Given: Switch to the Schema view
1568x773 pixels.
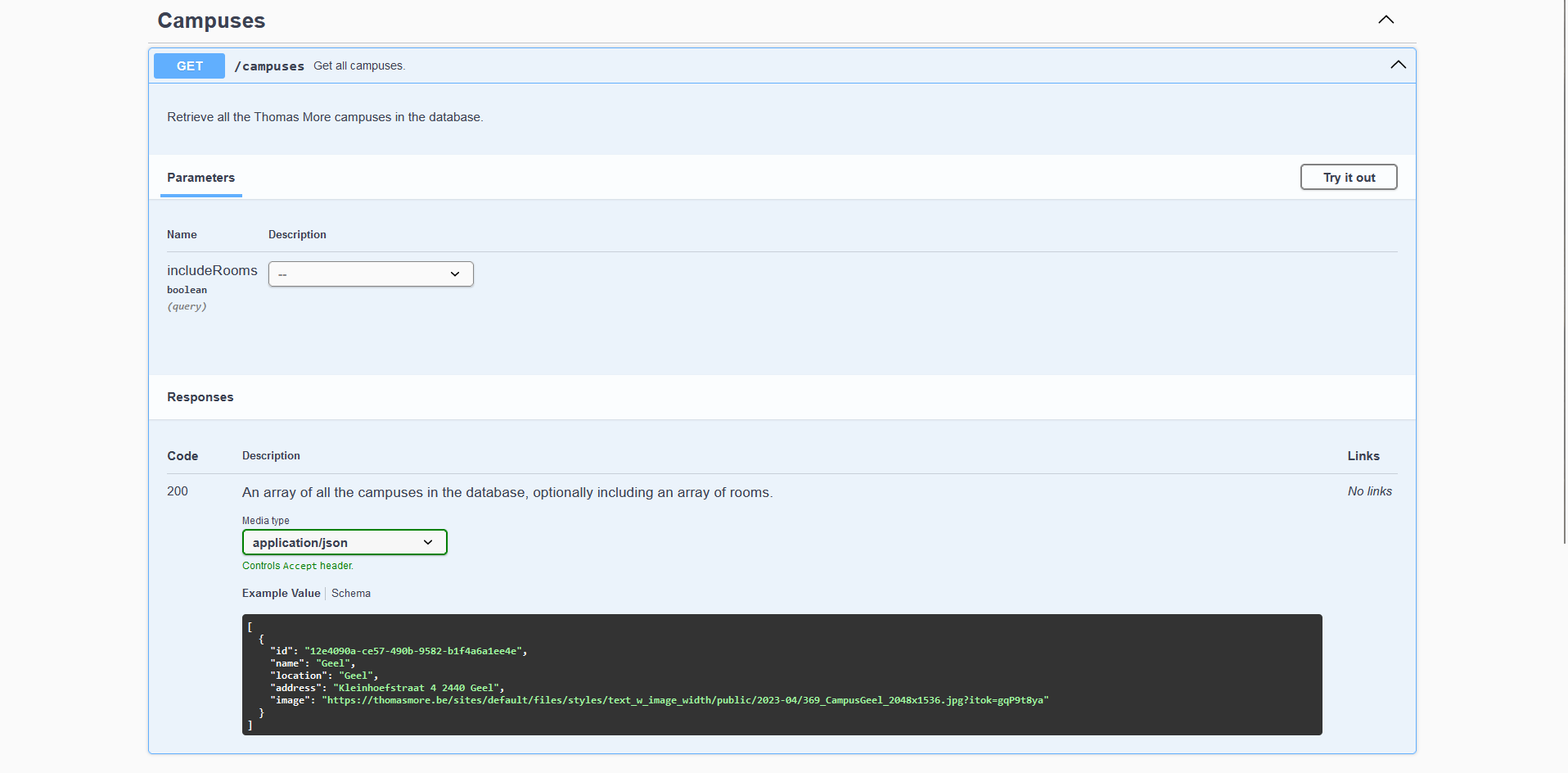Looking at the screenshot, I should (x=351, y=593).
